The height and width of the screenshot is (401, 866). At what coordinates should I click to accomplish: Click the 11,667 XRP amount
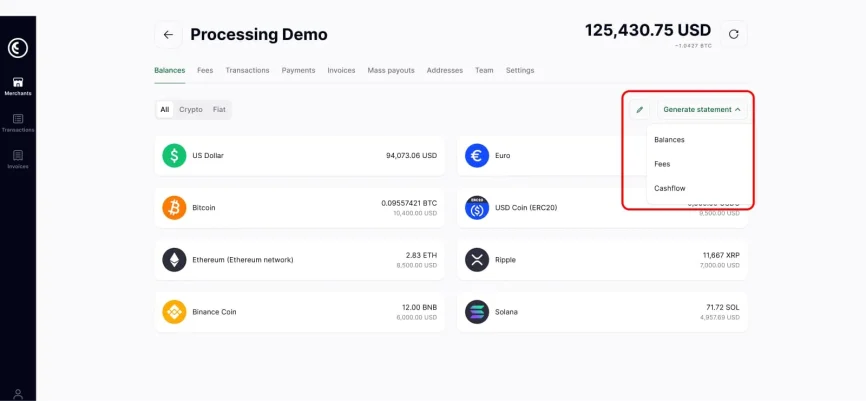coord(721,255)
